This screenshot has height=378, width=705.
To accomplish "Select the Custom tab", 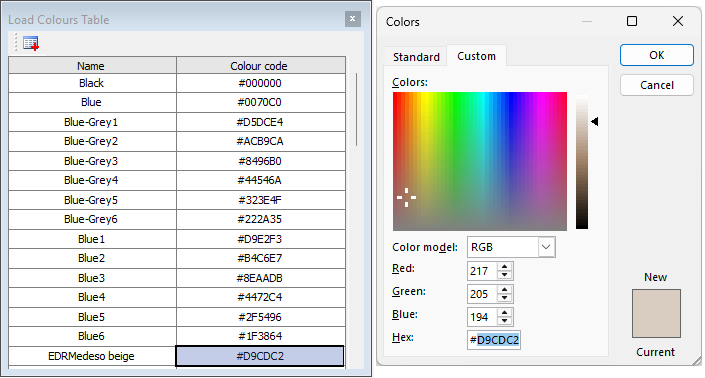I will click(476, 56).
